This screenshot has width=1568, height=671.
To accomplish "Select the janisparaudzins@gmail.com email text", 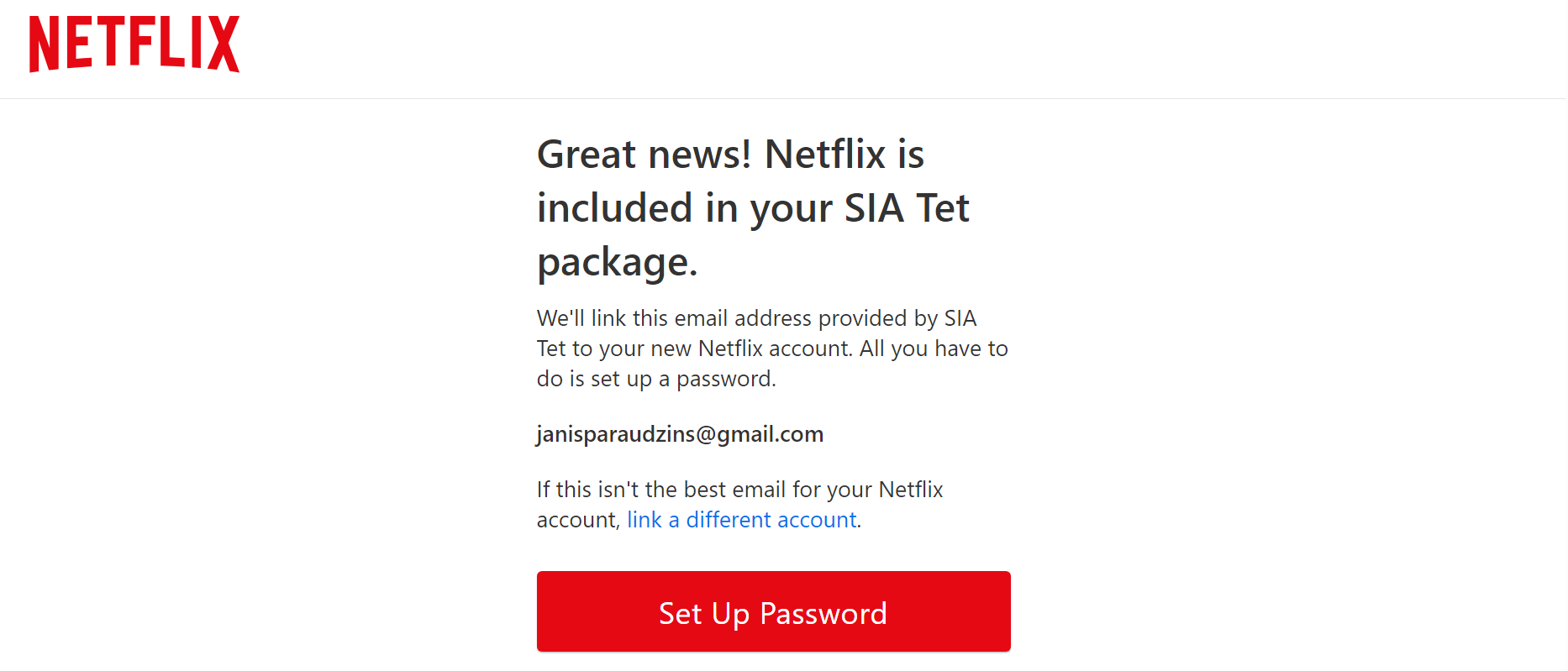I will [x=680, y=434].
